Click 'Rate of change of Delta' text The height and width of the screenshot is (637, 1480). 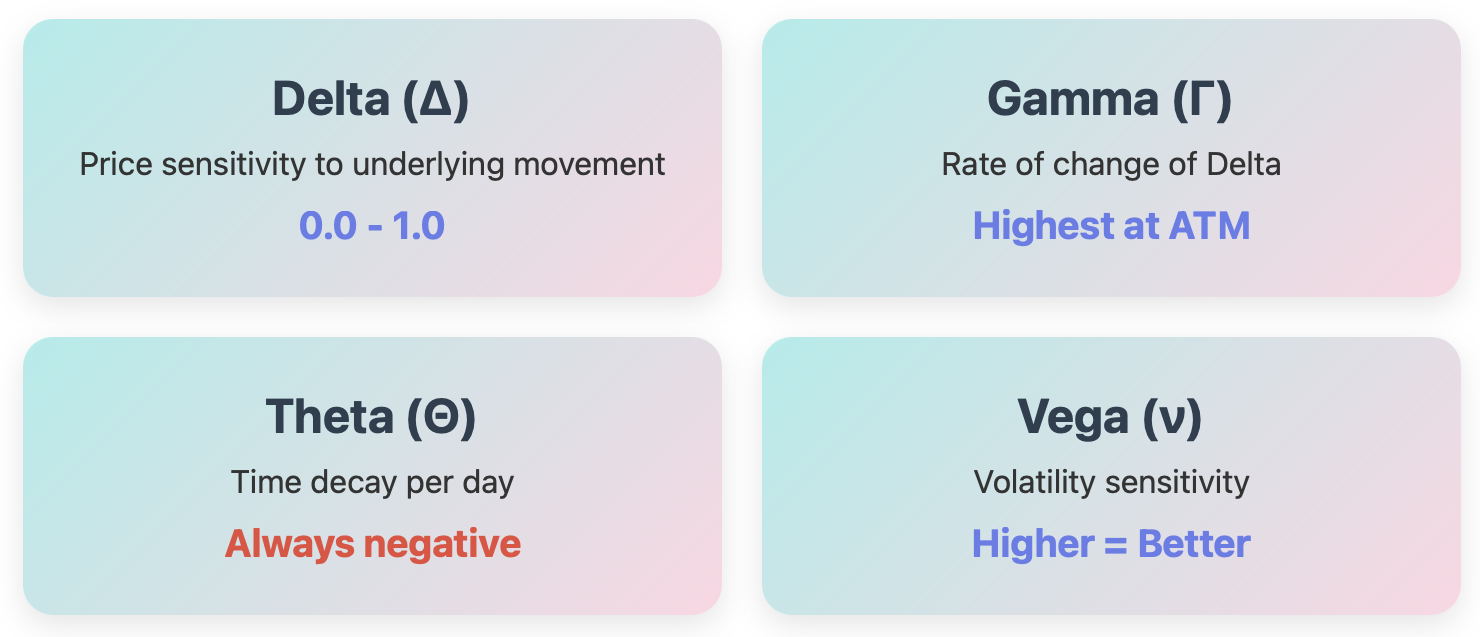(x=1111, y=164)
